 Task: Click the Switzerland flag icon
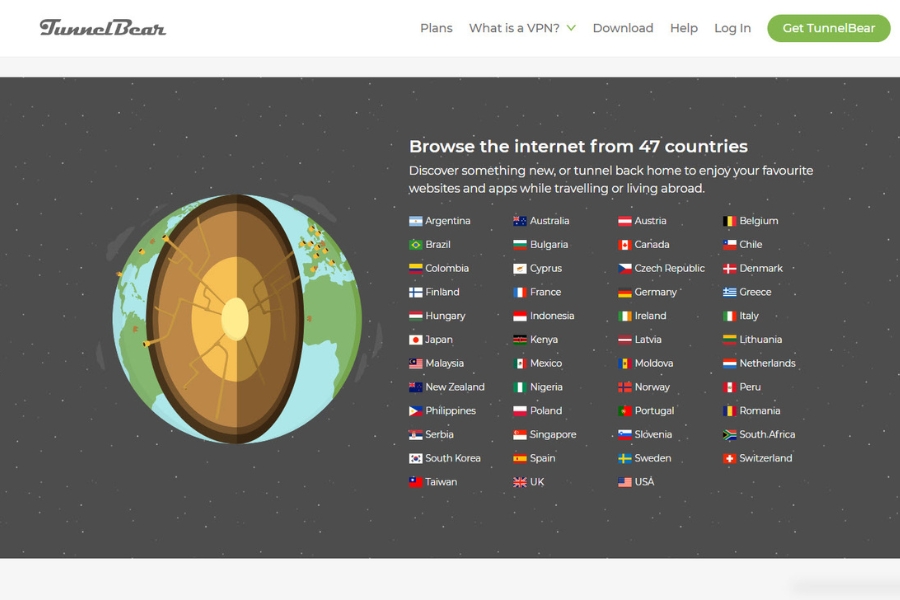[728, 458]
